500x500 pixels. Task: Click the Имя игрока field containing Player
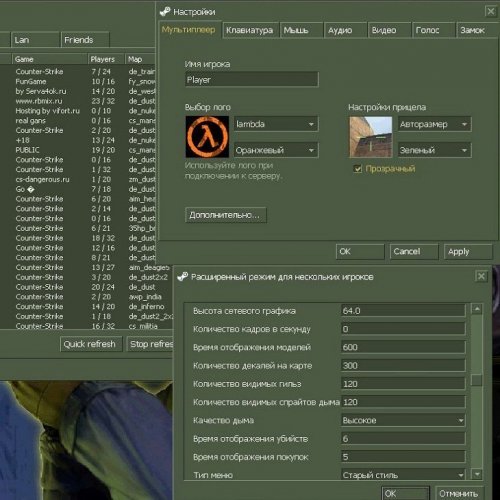point(252,80)
